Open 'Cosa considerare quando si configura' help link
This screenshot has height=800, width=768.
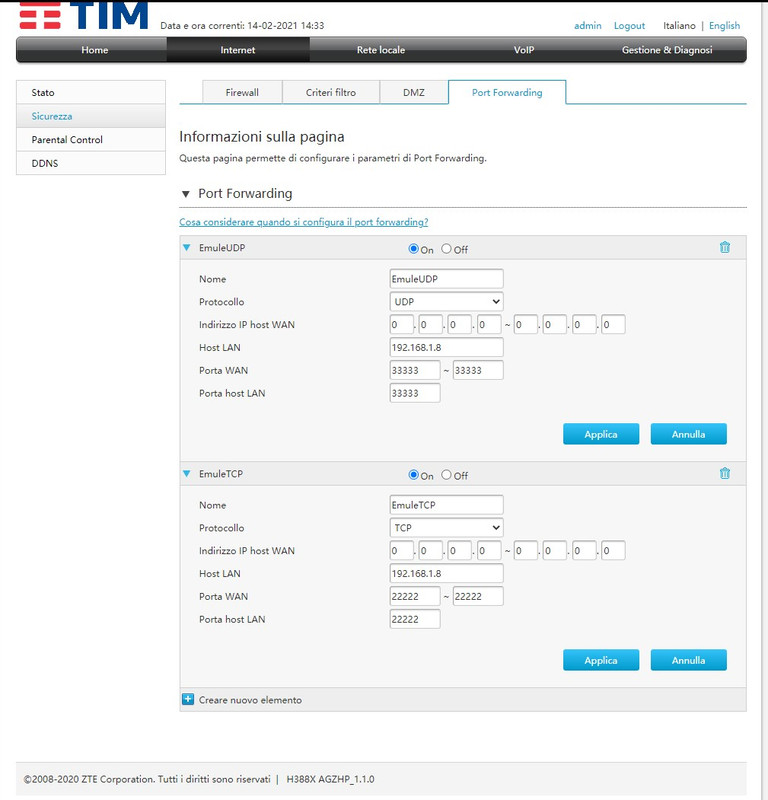(x=304, y=222)
